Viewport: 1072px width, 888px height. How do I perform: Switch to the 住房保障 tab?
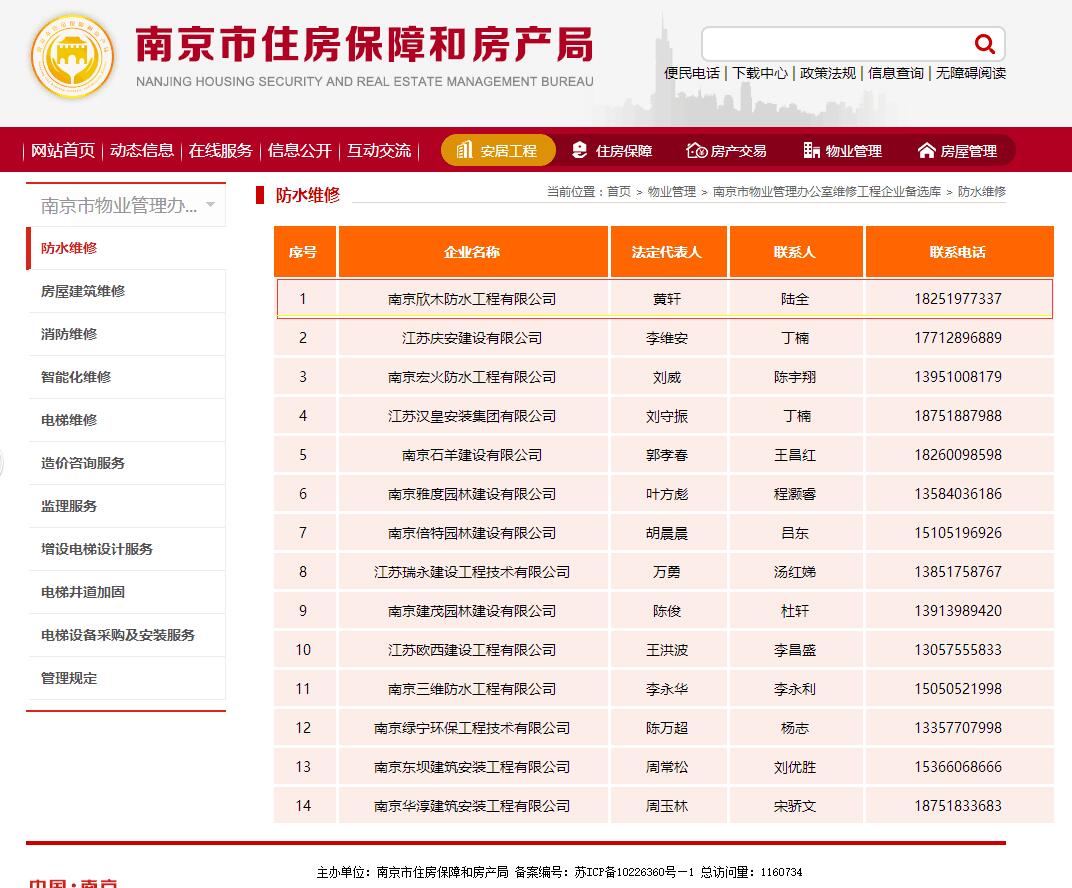pyautogui.click(x=612, y=150)
